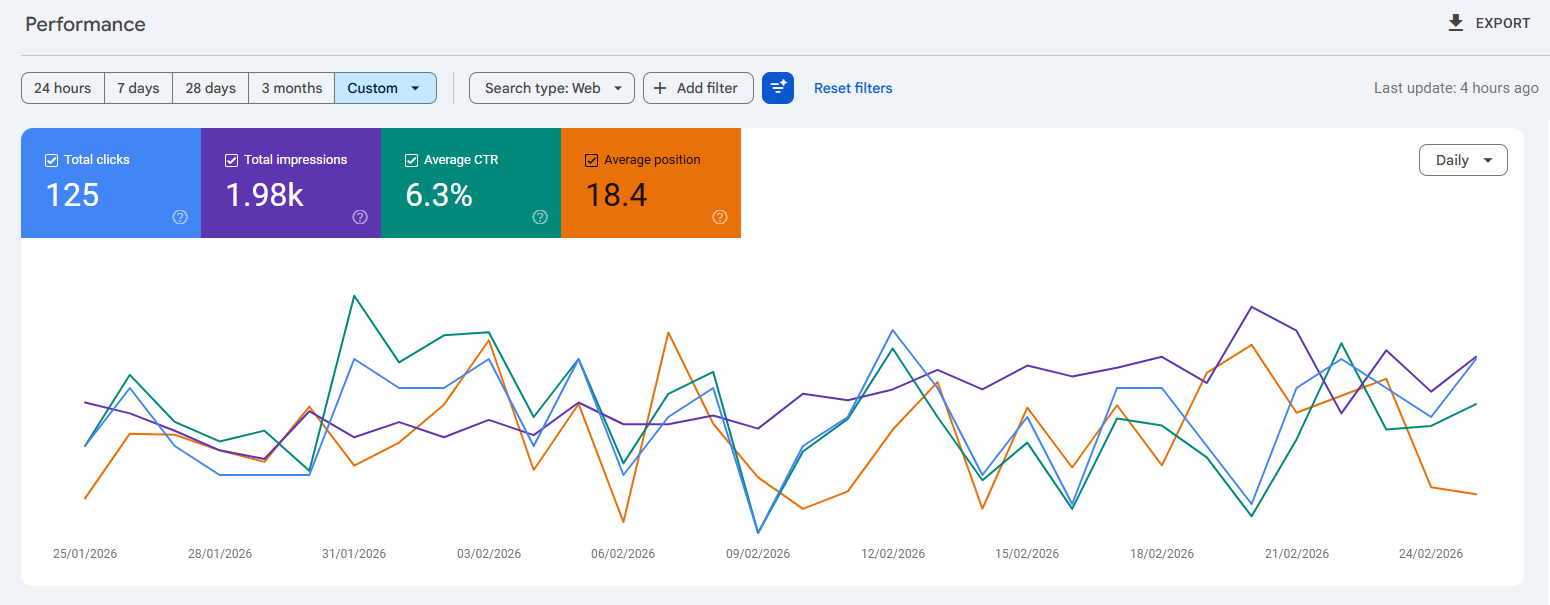The width and height of the screenshot is (1550, 605).
Task: Click the Add filter button
Action: [698, 88]
